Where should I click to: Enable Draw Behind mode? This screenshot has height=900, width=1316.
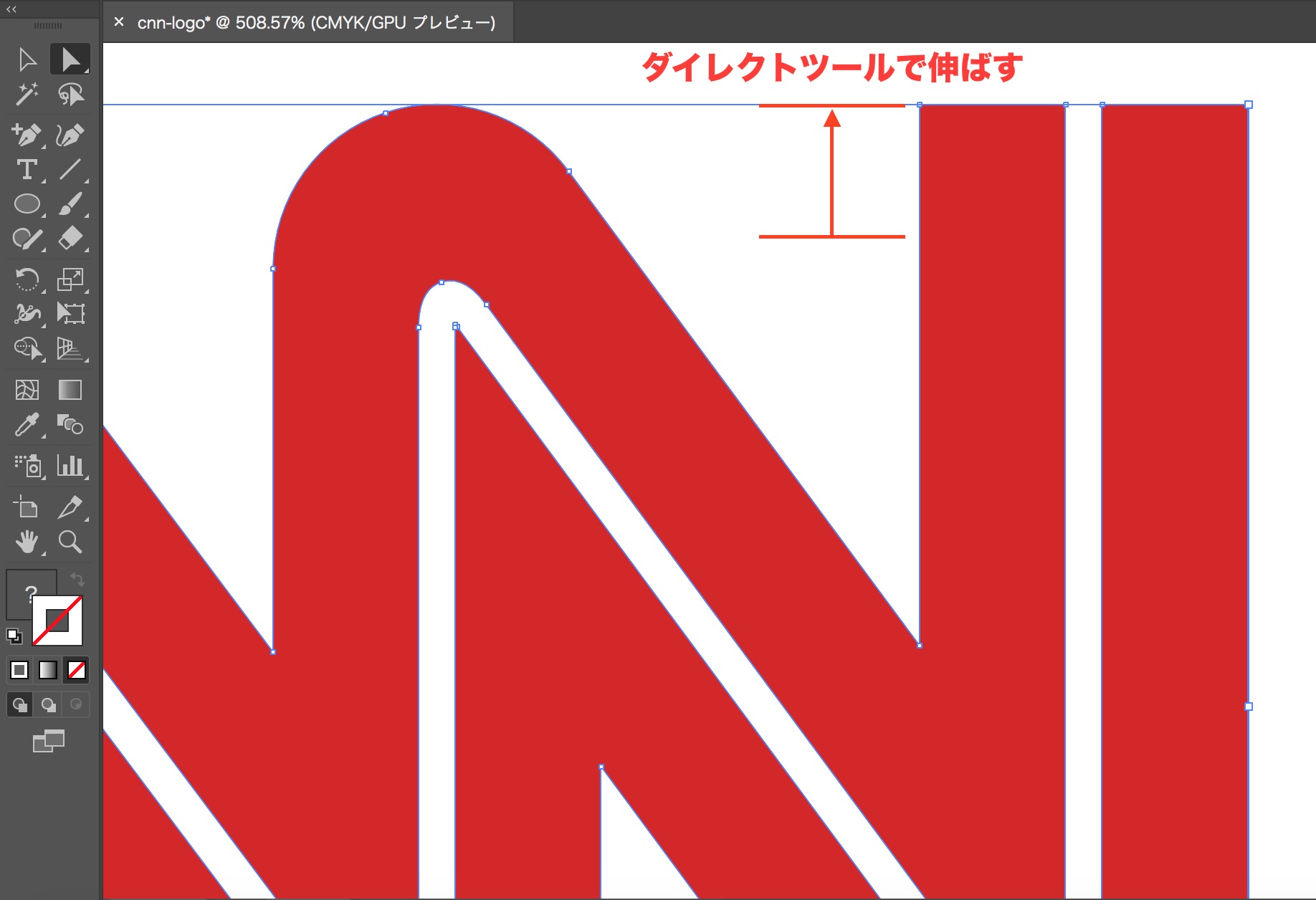pos(48,705)
